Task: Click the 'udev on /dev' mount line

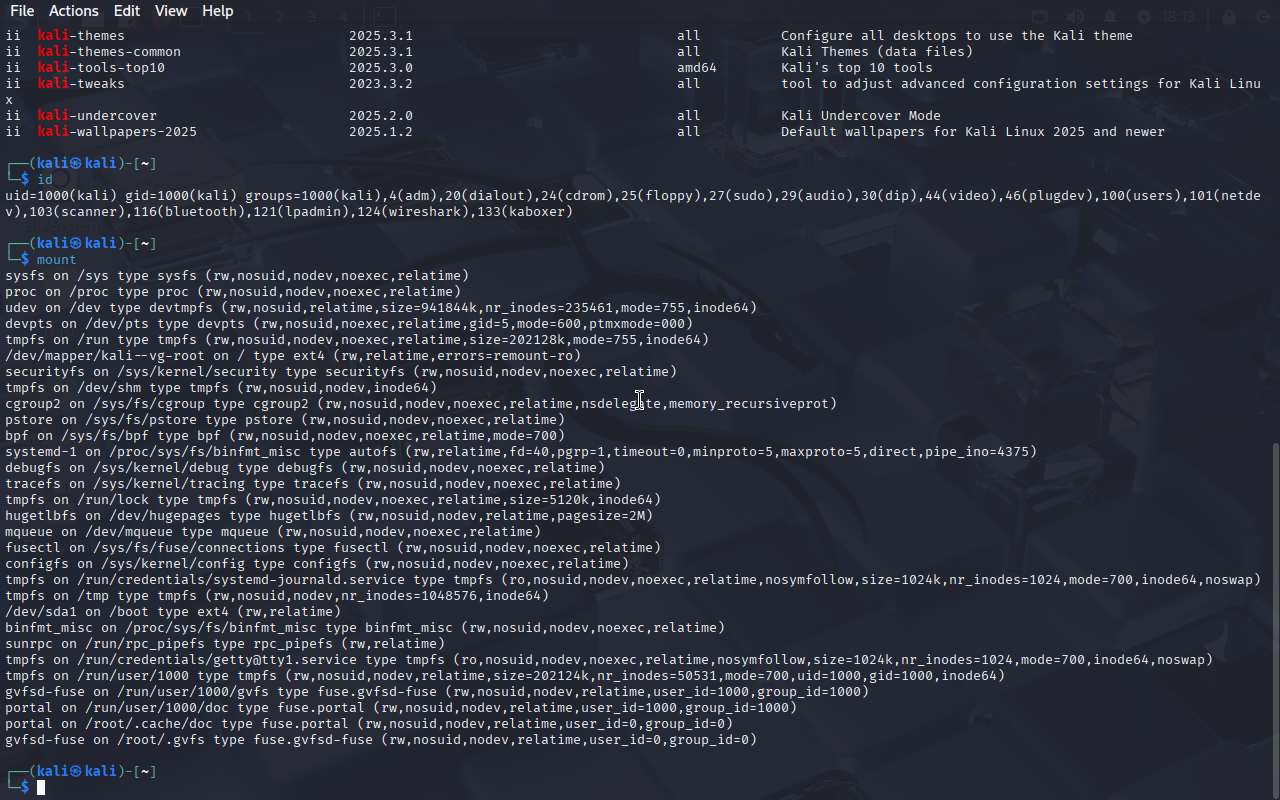Action: click(x=381, y=308)
